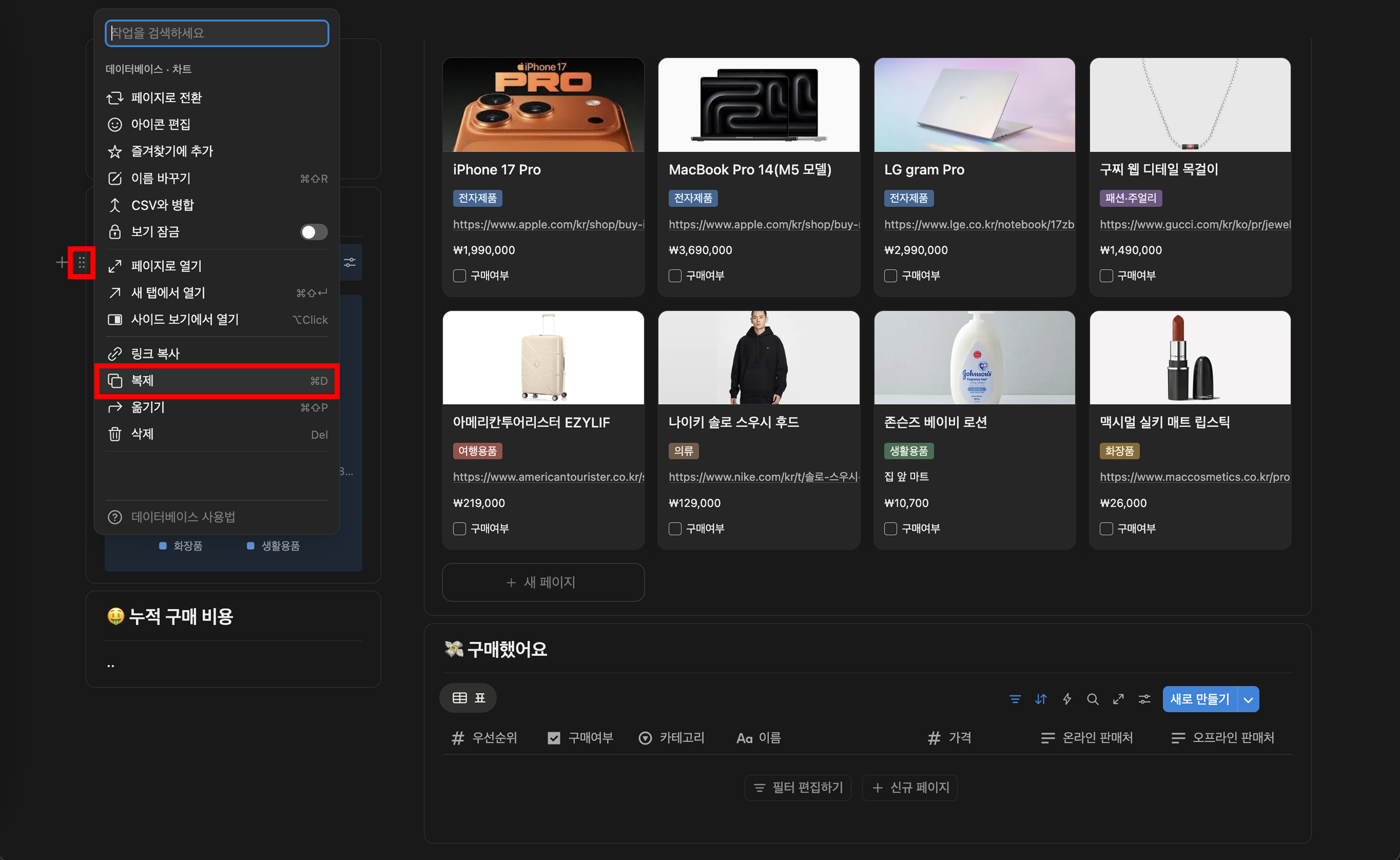Click the six-dot drag handle icon
This screenshot has width=1400, height=860.
pyautogui.click(x=81, y=262)
